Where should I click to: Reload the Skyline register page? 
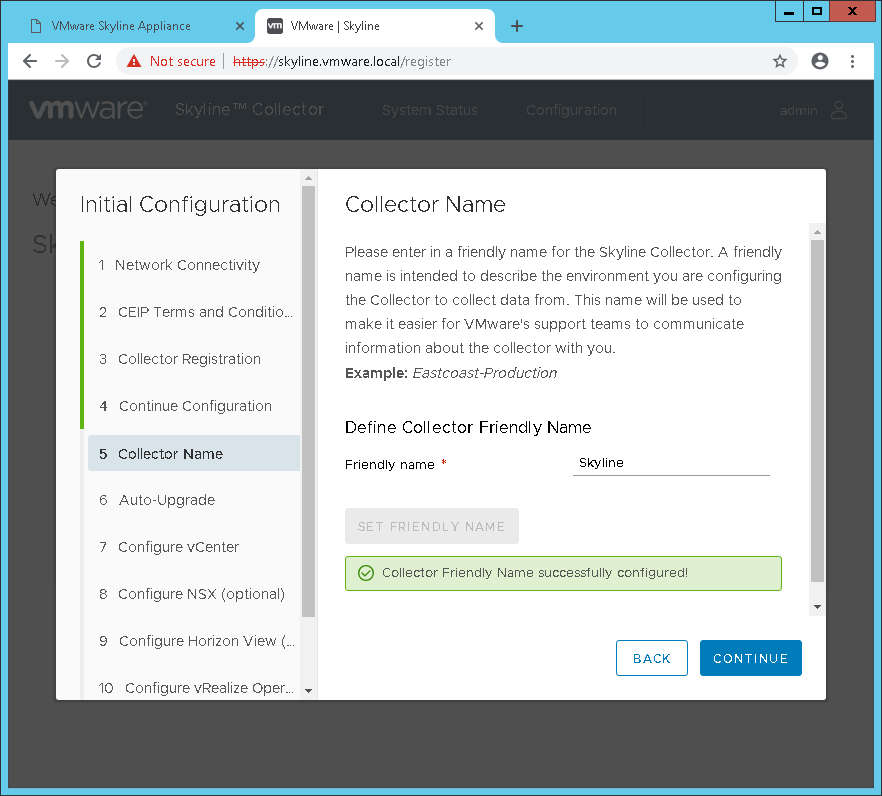point(94,61)
